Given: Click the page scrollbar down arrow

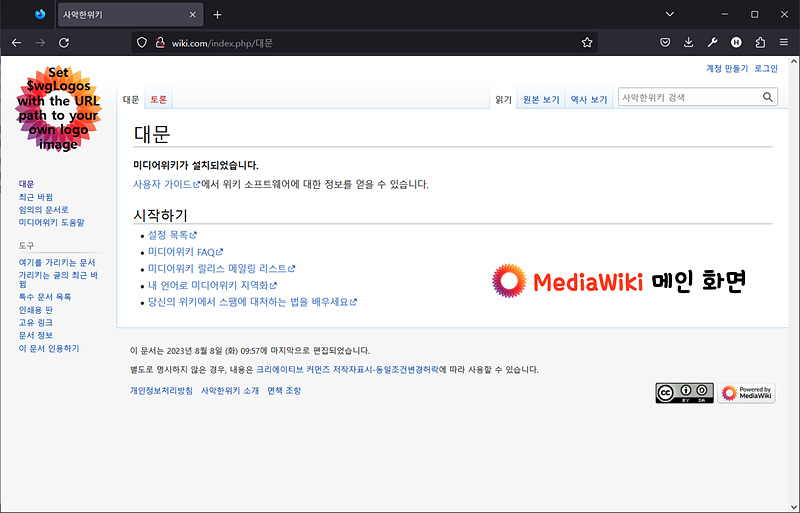Looking at the screenshot, I should click(x=794, y=507).
